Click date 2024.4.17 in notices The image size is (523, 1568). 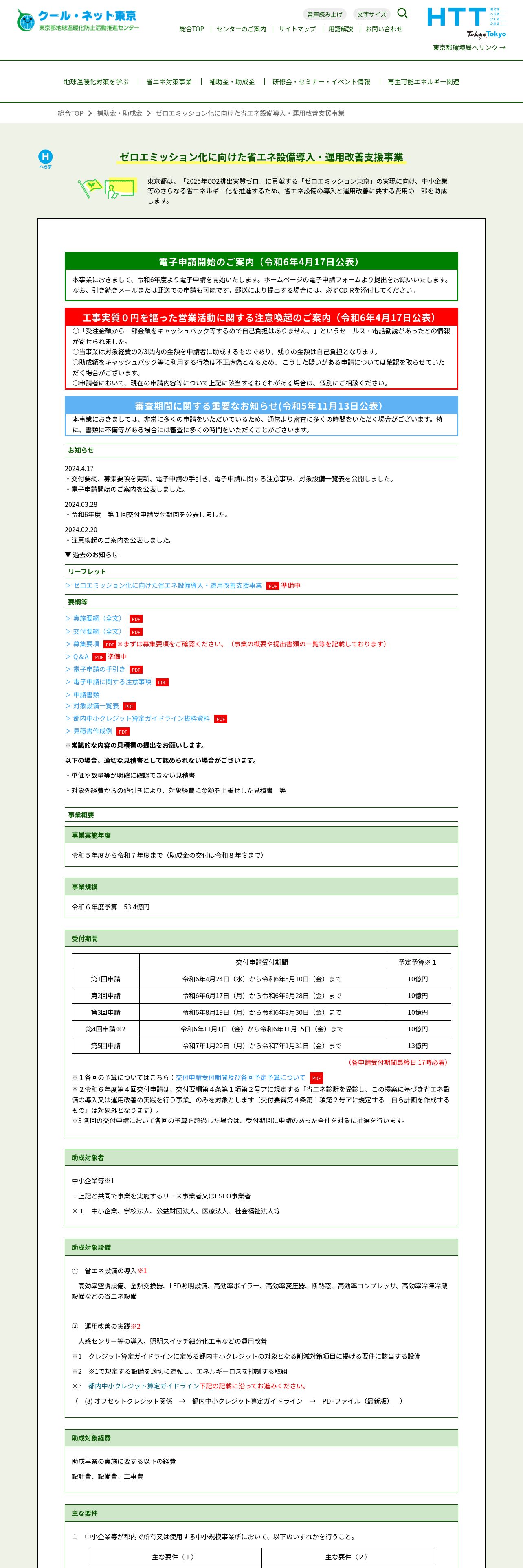[79, 469]
